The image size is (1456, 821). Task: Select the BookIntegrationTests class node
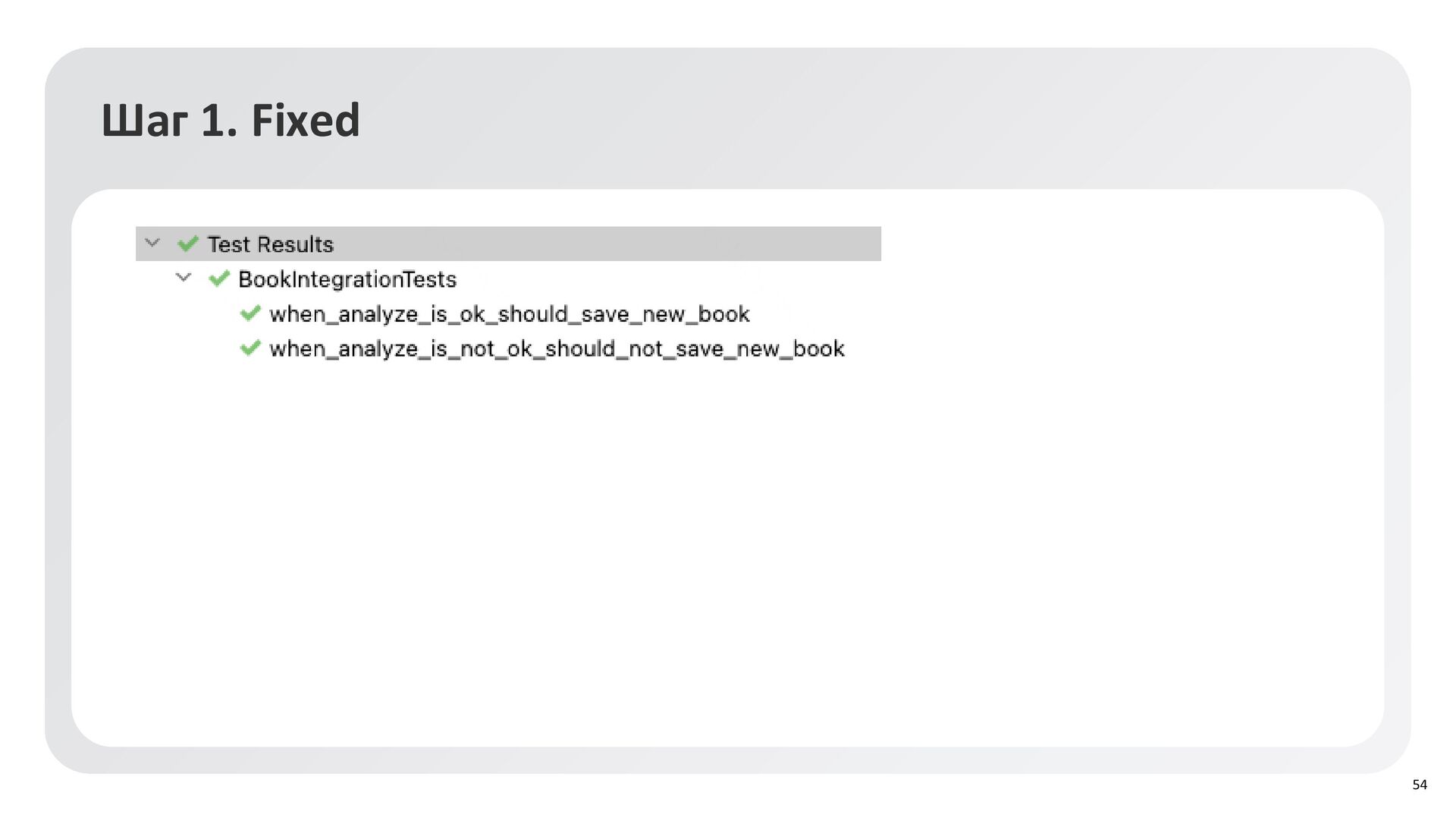347,279
